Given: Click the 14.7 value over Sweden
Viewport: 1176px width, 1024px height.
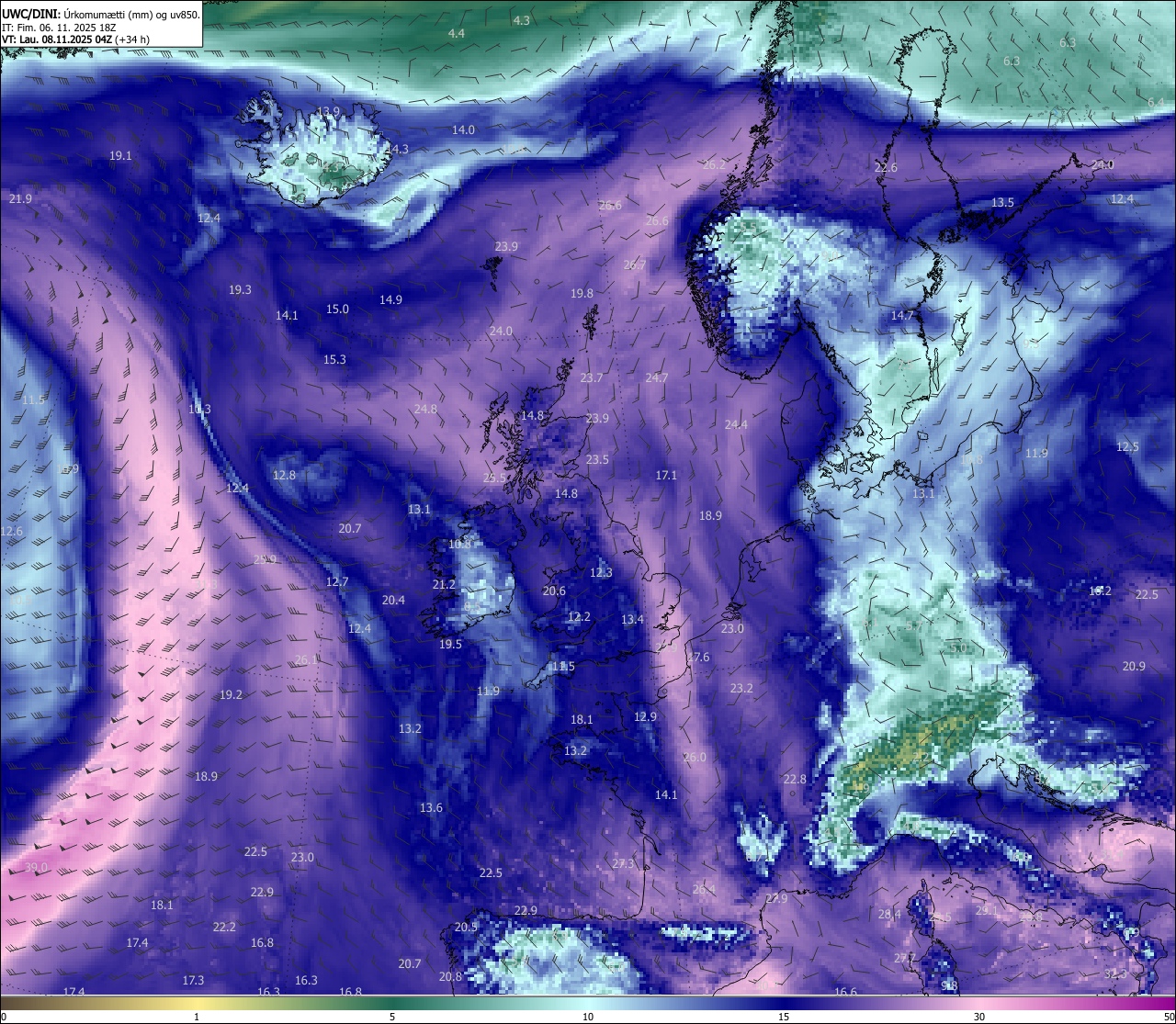Looking at the screenshot, I should click(902, 316).
